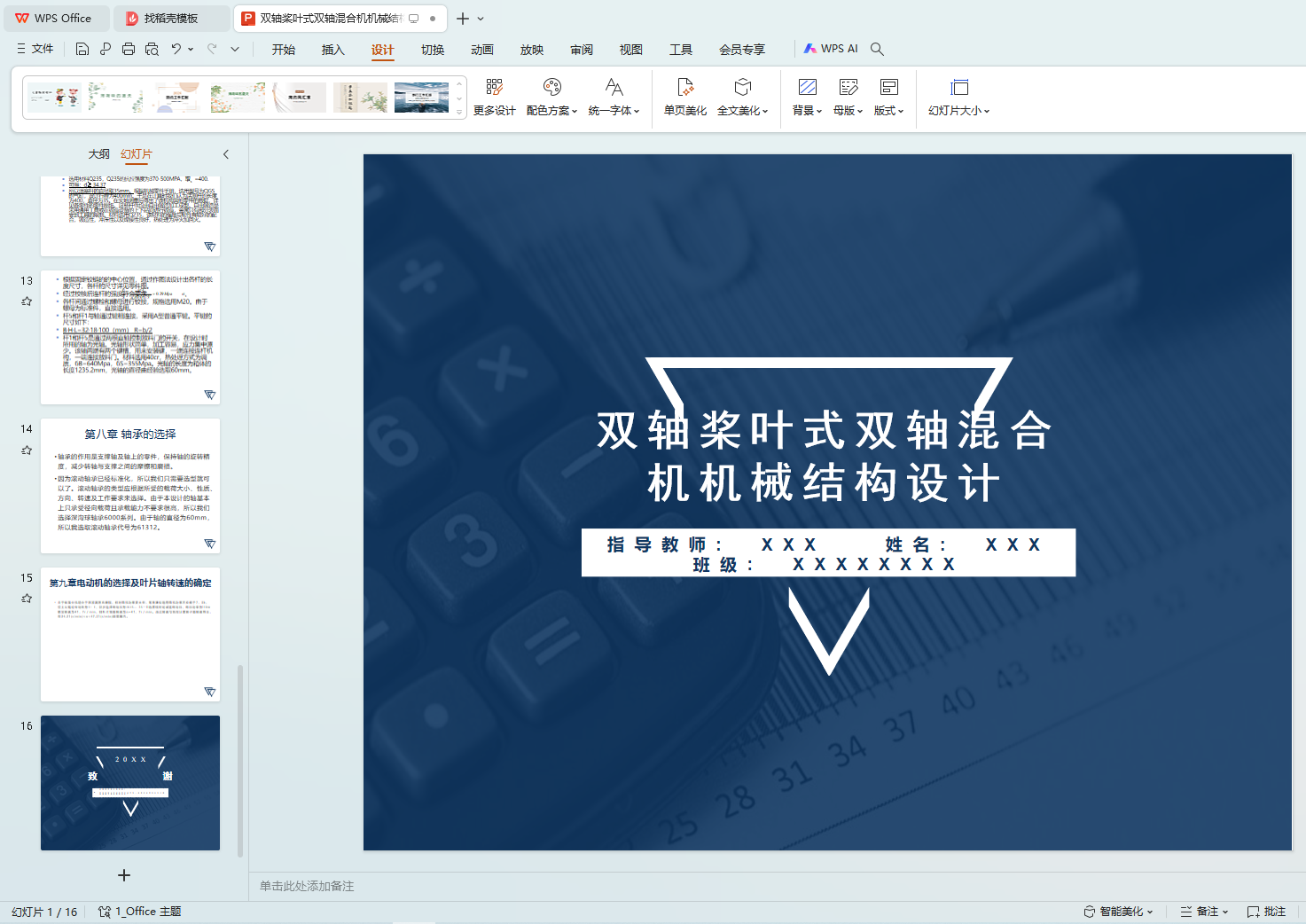
Task: Expand the quick access toolbar customize arrow
Action: (x=235, y=49)
